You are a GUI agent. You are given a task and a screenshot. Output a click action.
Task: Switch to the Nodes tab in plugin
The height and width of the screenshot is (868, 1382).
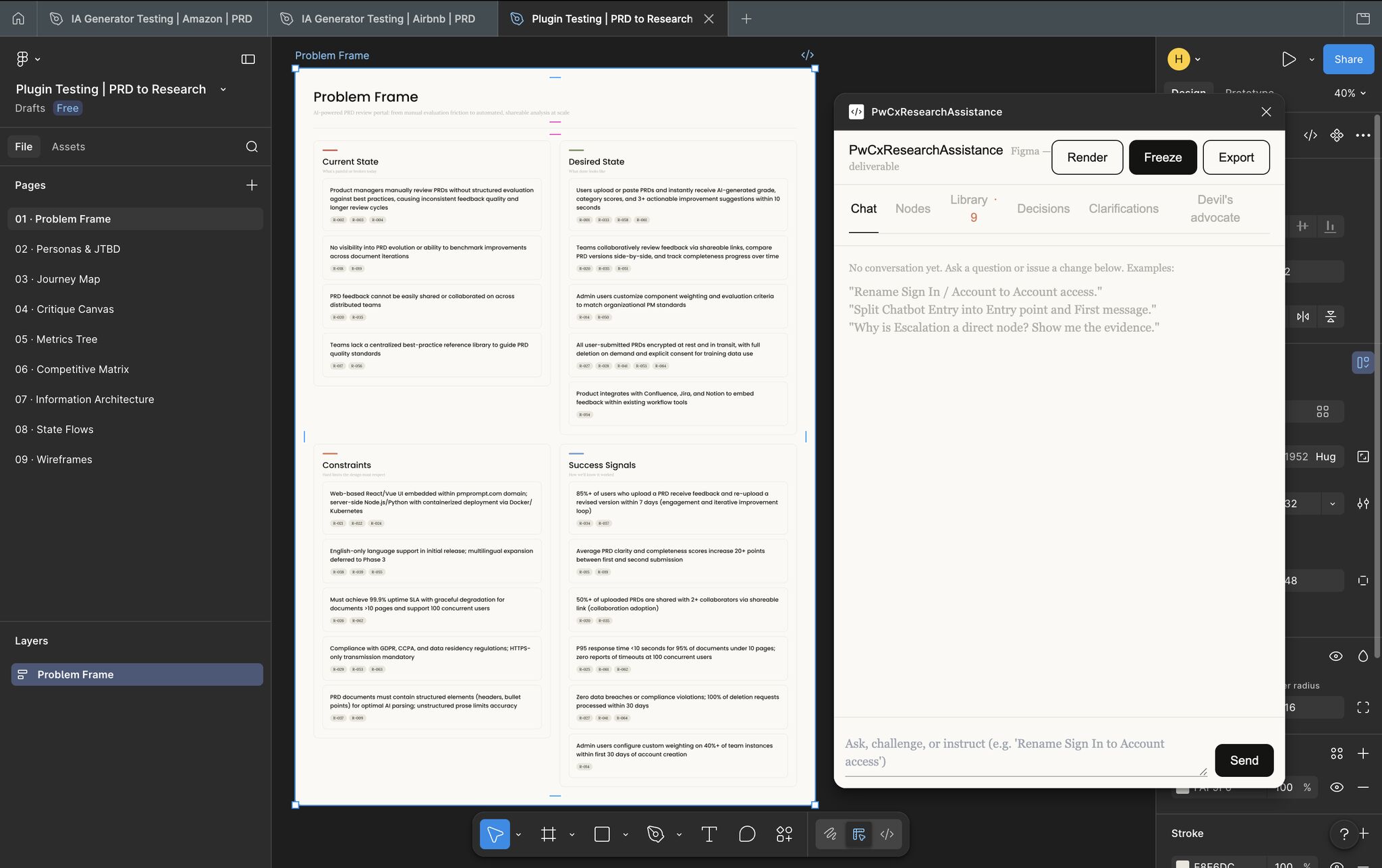tap(912, 208)
